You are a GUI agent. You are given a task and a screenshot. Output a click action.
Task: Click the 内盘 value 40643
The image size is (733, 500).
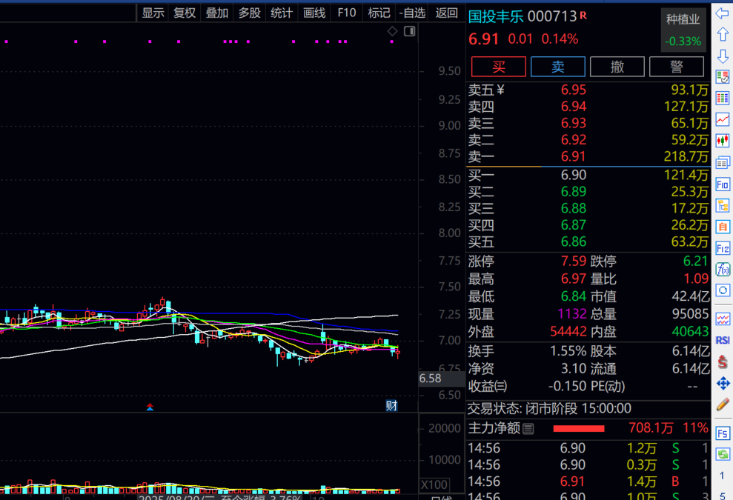[690, 331]
